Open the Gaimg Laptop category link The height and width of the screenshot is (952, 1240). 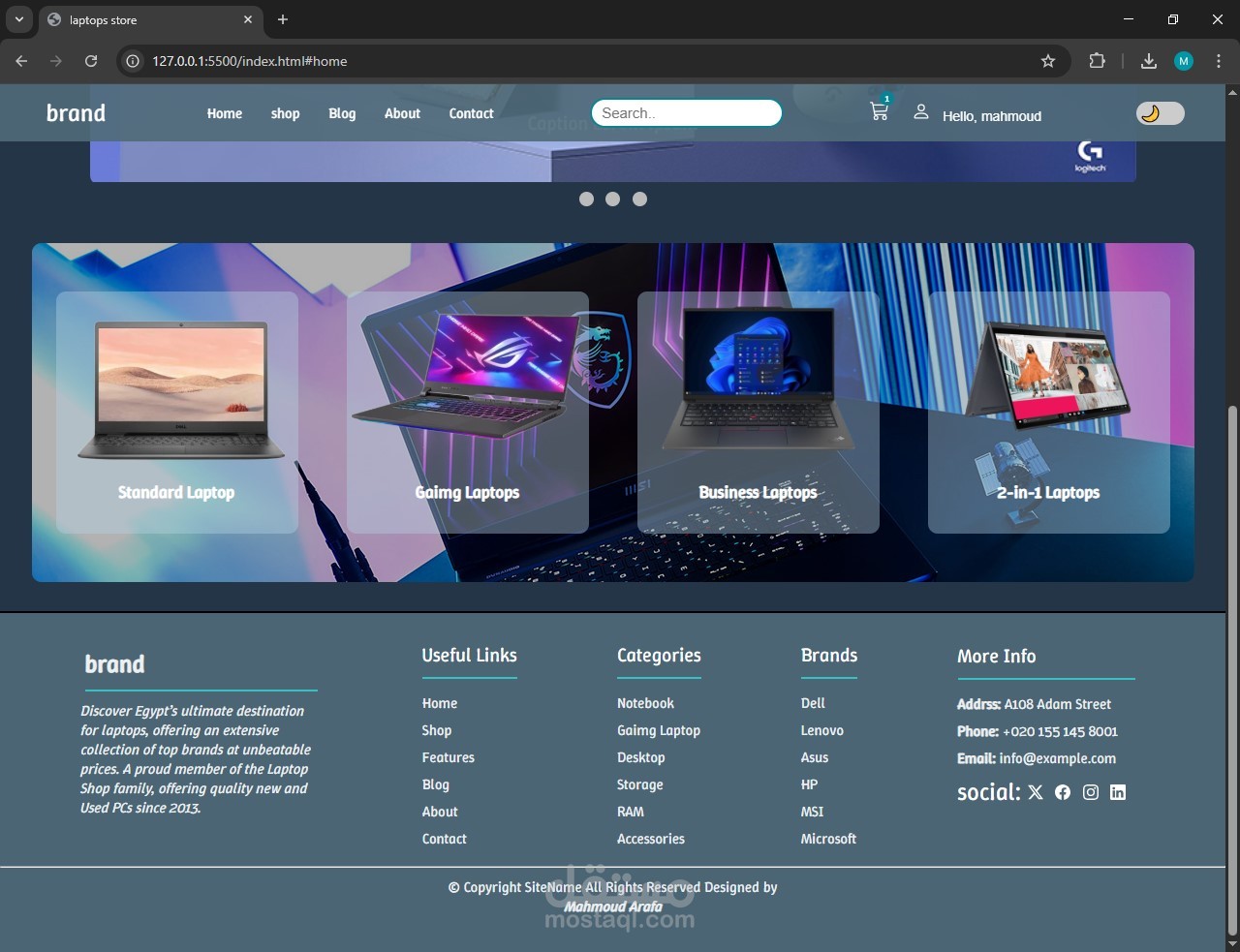click(659, 730)
